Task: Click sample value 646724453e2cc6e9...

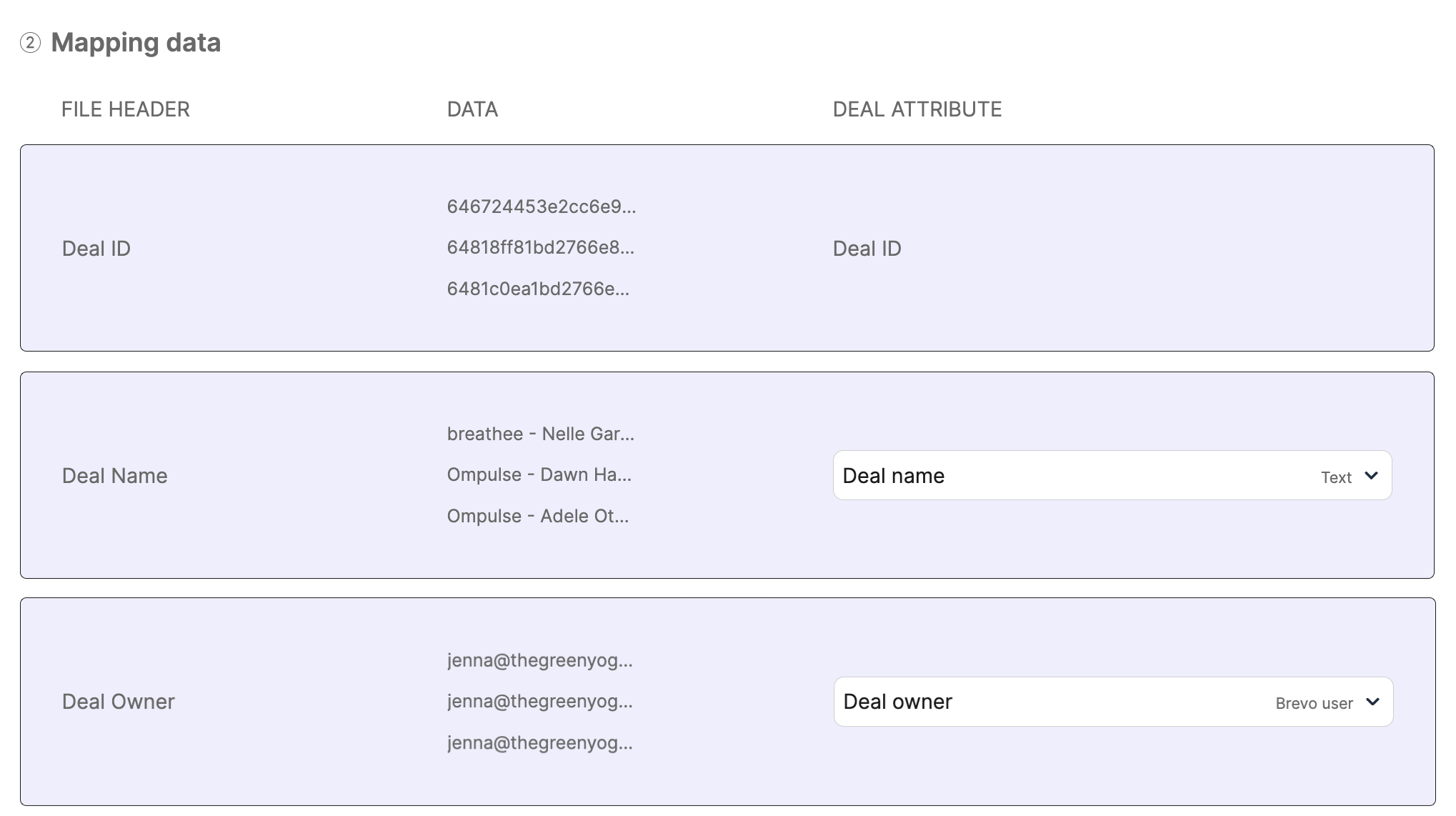Action: tap(542, 207)
